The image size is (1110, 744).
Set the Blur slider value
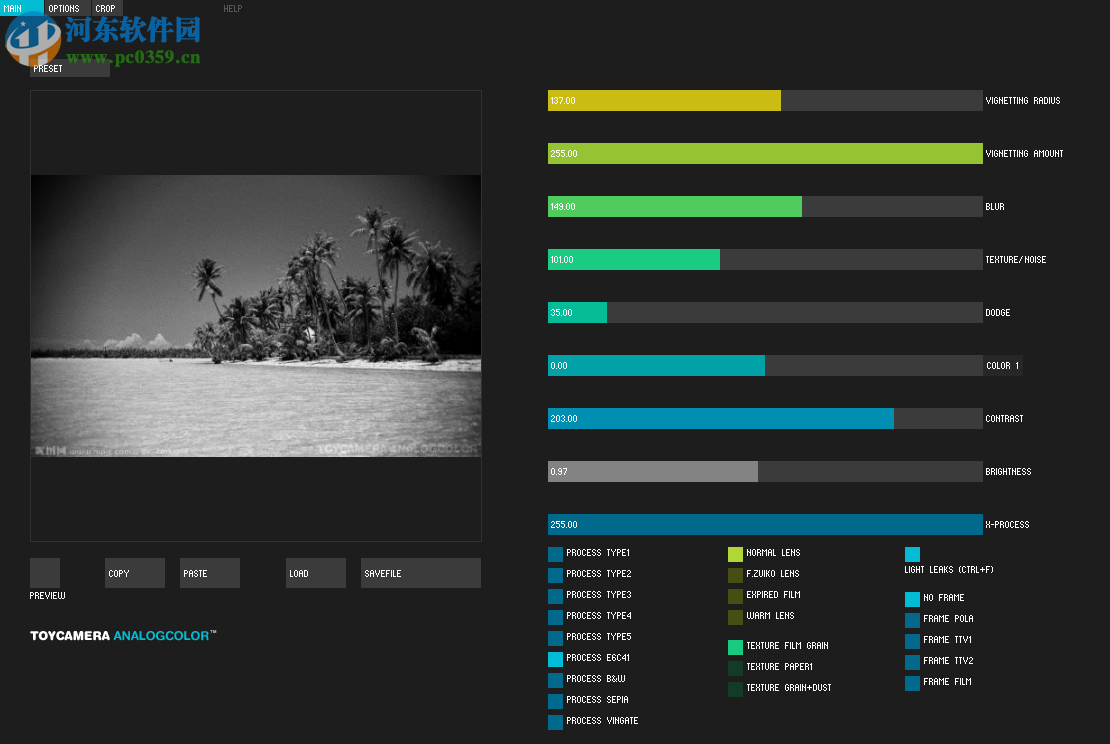[x=765, y=207]
